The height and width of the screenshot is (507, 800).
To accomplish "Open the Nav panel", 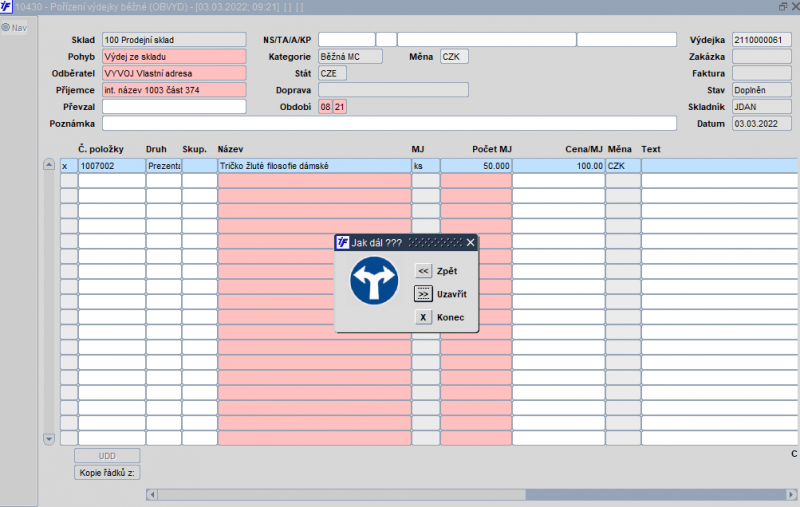I will (x=14, y=28).
